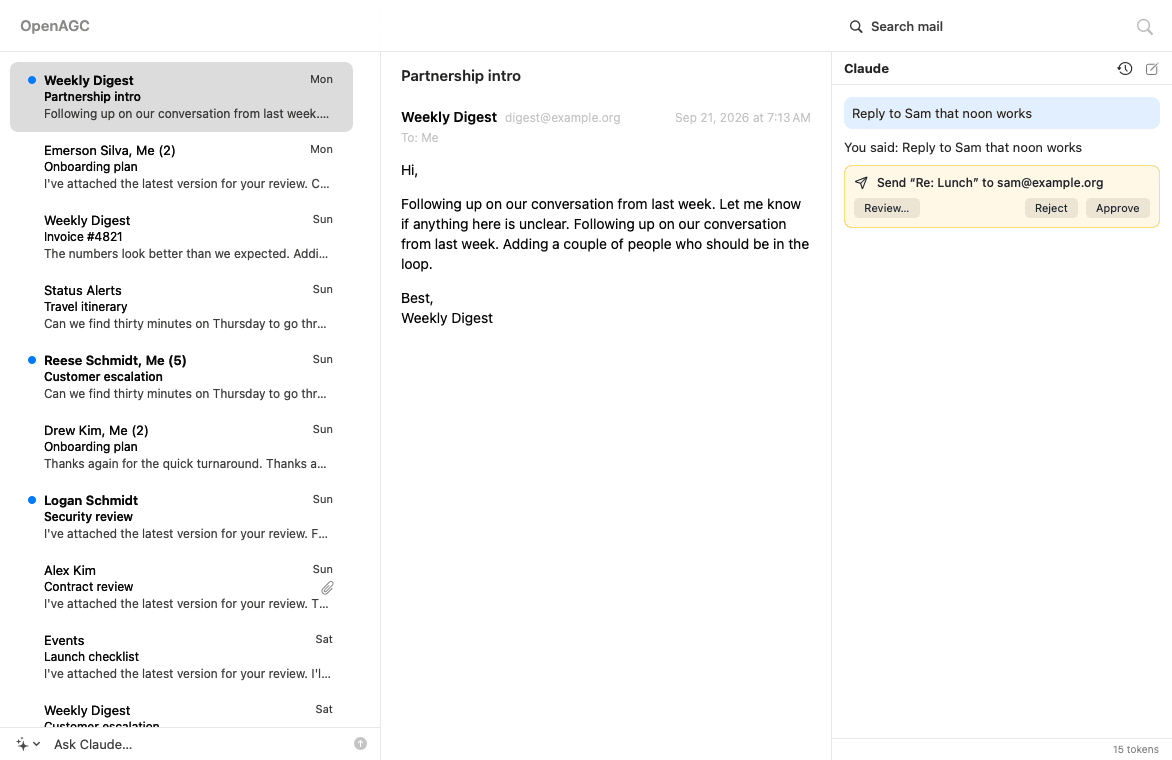The height and width of the screenshot is (760, 1172).
Task: Open Logan Schmidt Security review email
Action: click(x=182, y=517)
